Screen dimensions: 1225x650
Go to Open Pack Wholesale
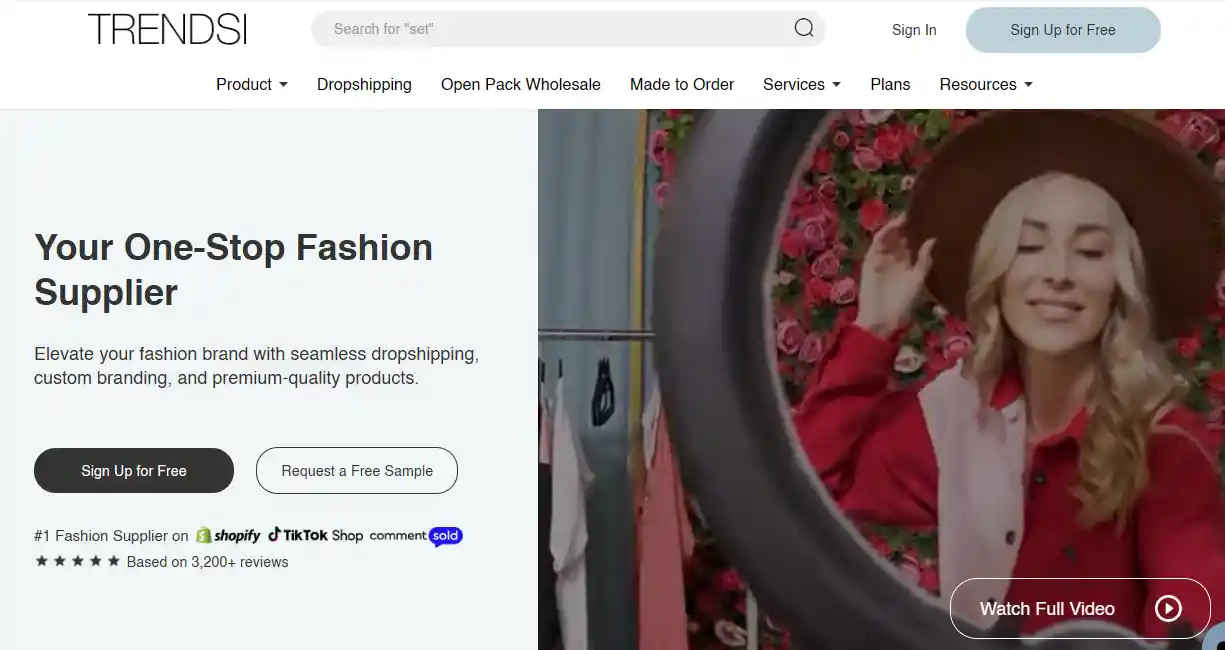pos(521,84)
